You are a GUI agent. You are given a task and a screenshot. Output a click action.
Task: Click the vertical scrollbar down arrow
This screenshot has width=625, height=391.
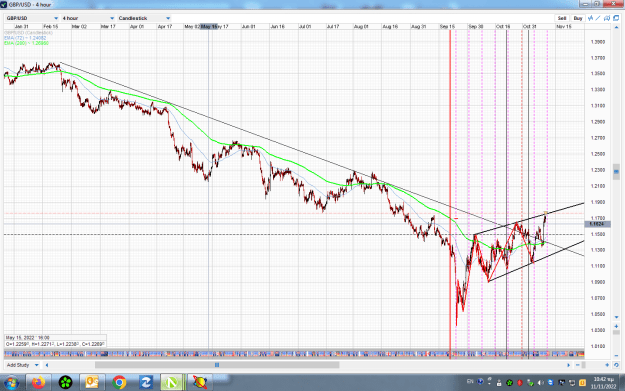pos(616,317)
